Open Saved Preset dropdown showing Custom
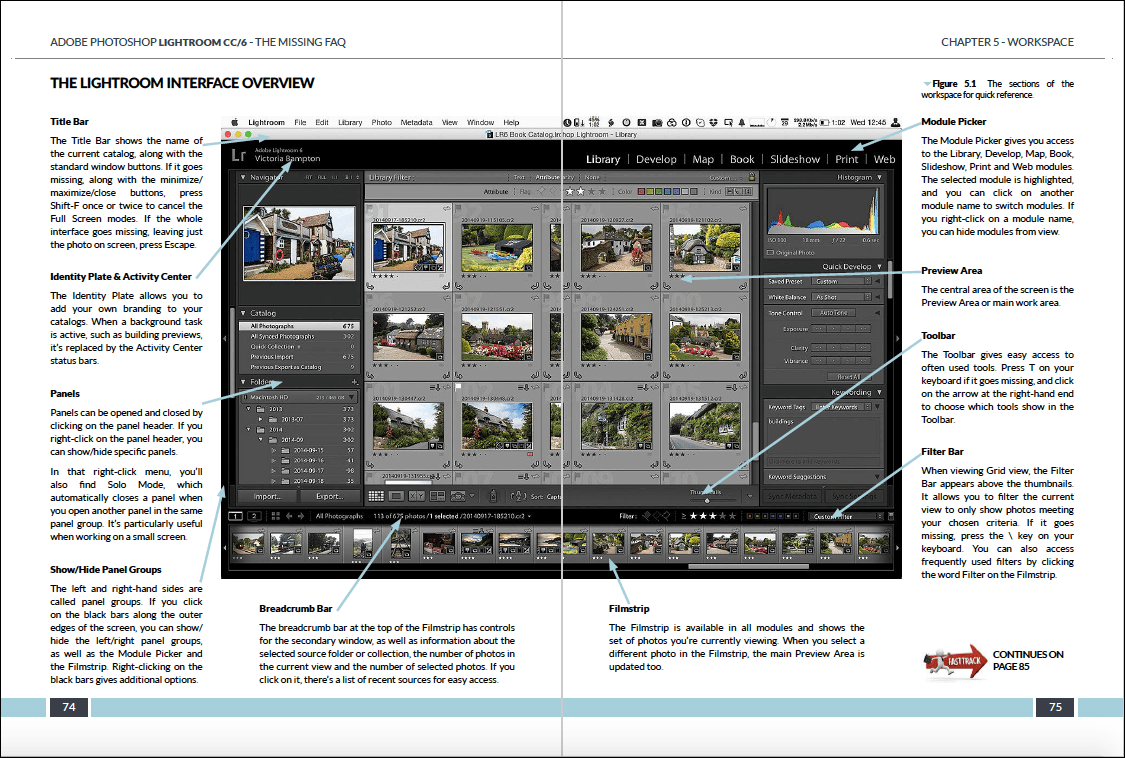 pos(841,281)
